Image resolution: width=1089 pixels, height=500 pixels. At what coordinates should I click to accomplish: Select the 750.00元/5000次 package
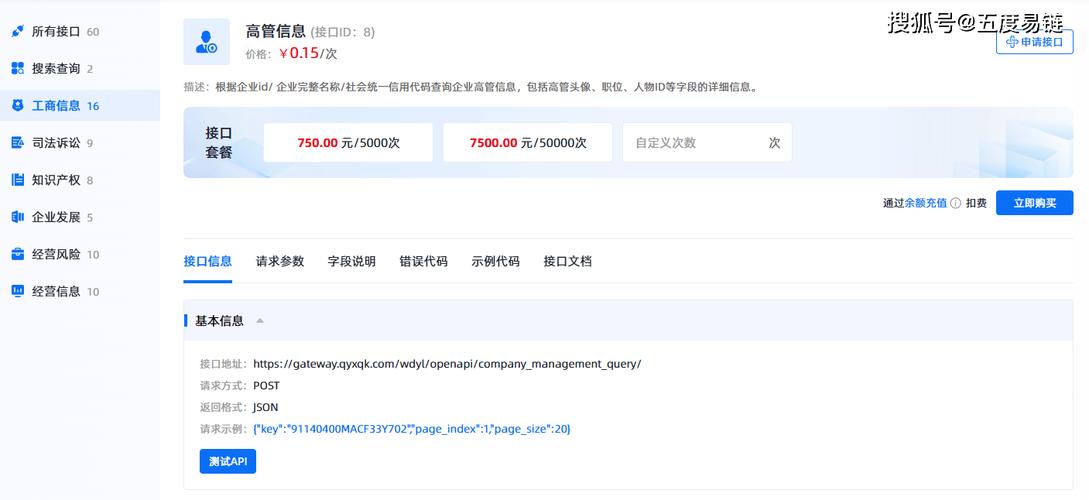click(x=348, y=142)
